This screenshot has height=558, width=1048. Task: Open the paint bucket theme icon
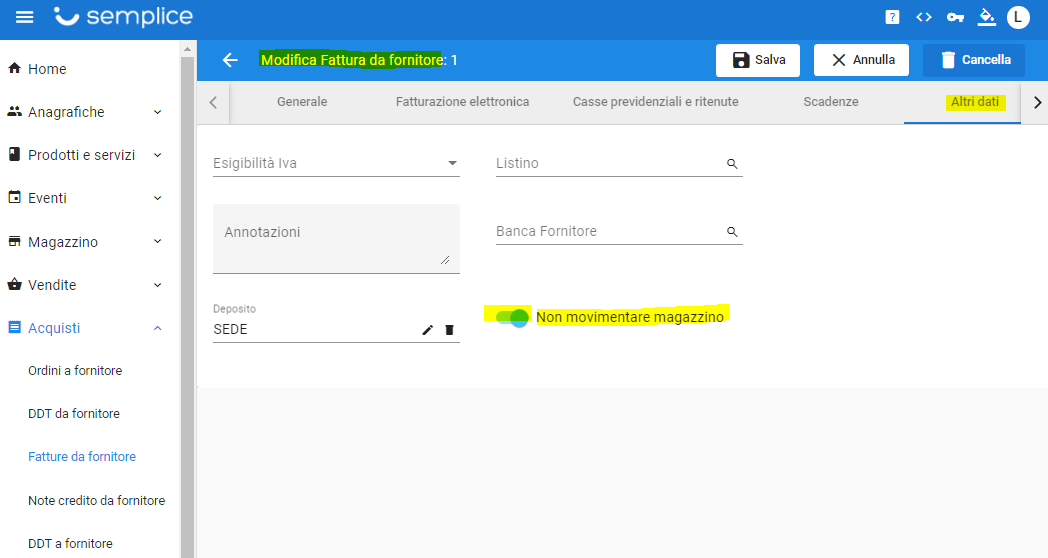[987, 17]
